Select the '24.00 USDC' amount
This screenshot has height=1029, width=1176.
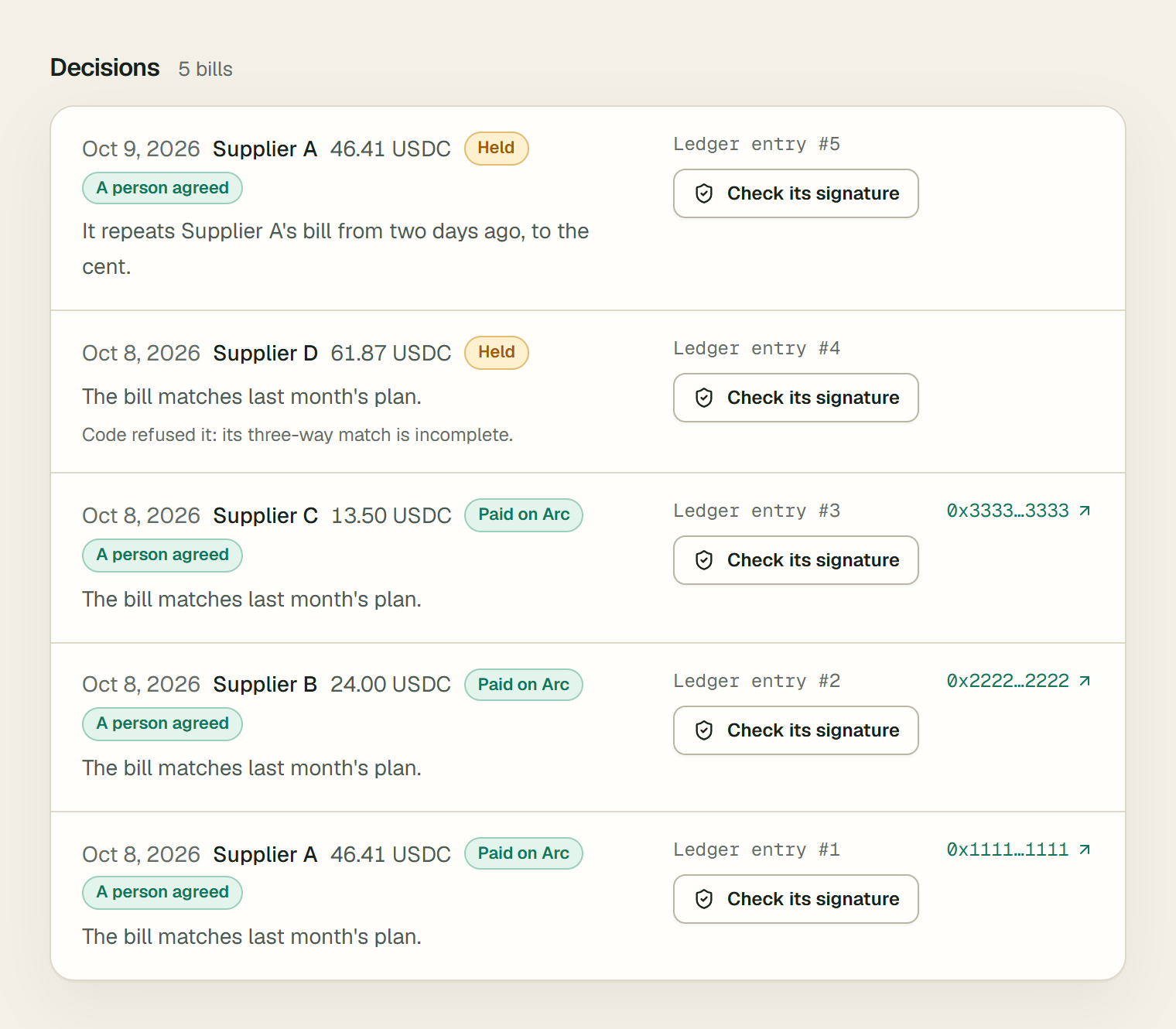[x=391, y=685]
